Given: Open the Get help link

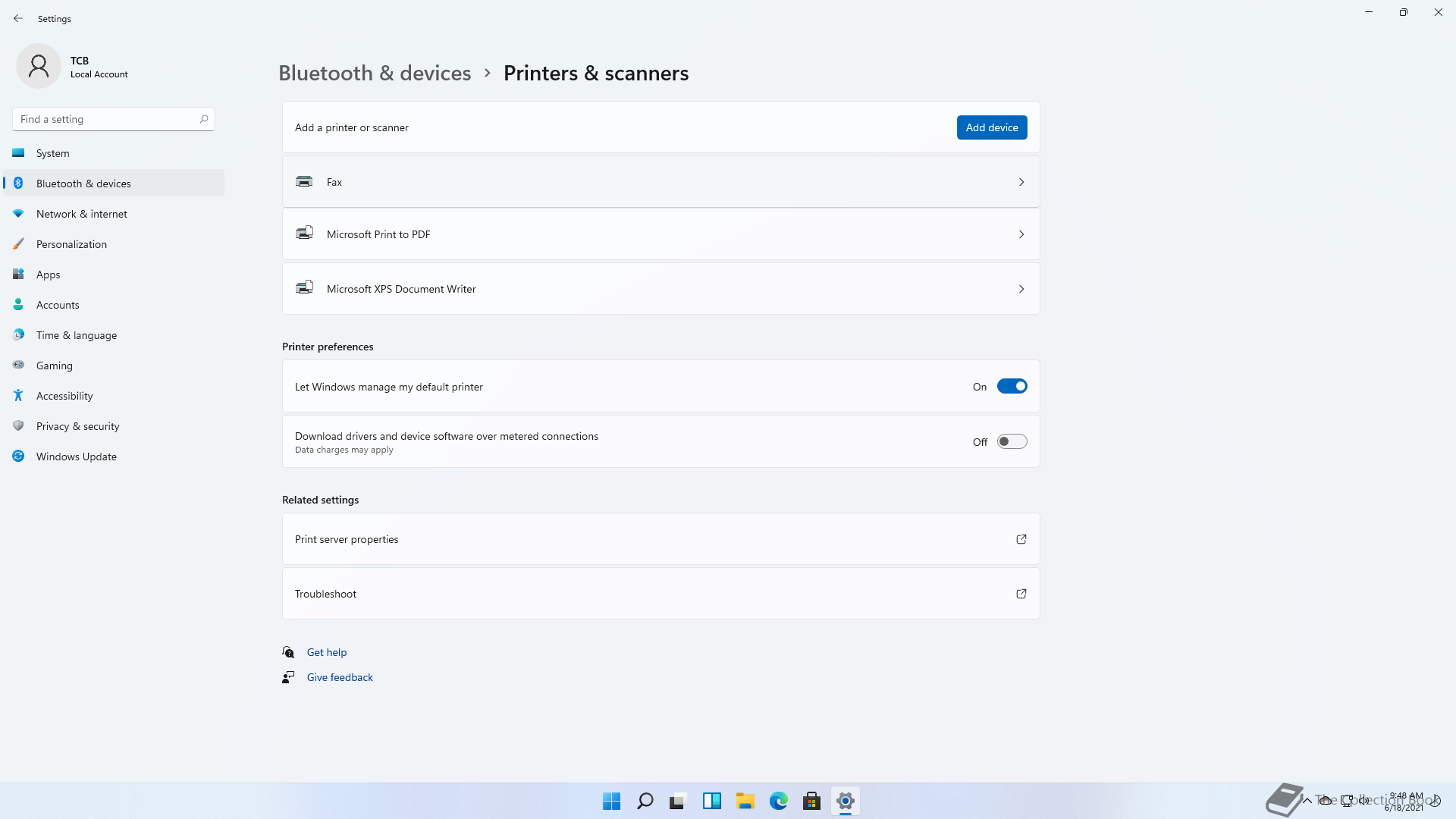Looking at the screenshot, I should 327,652.
